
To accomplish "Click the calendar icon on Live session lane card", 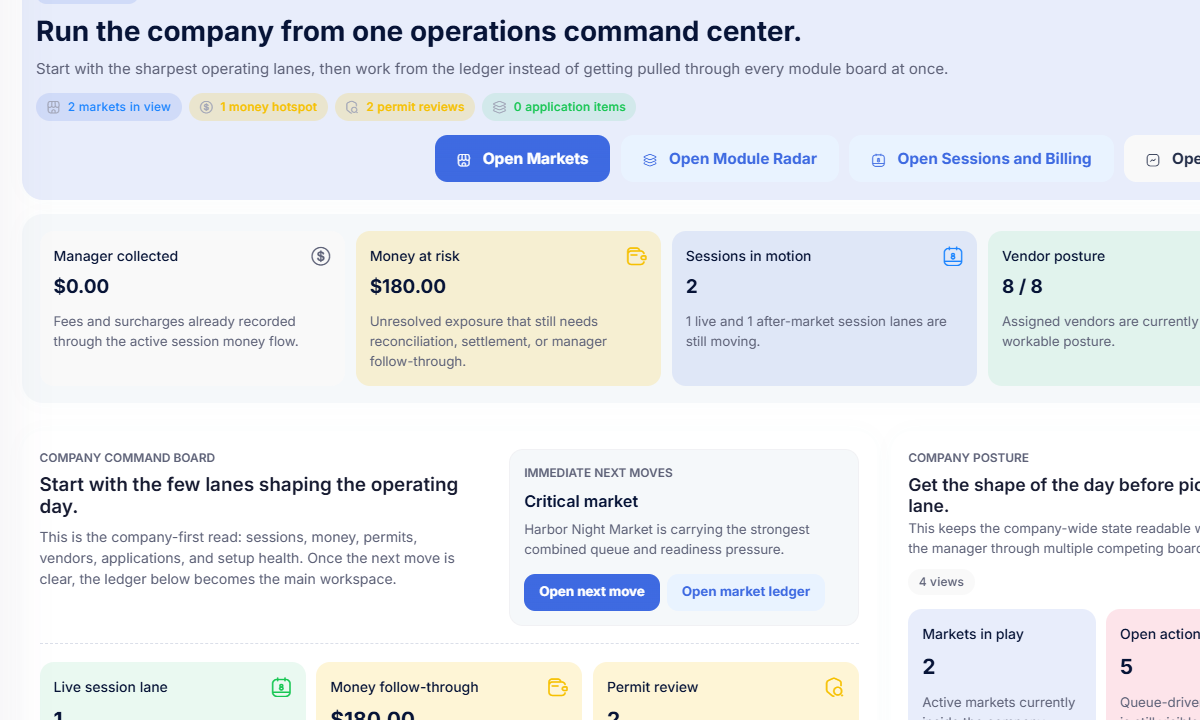I will pos(281,687).
